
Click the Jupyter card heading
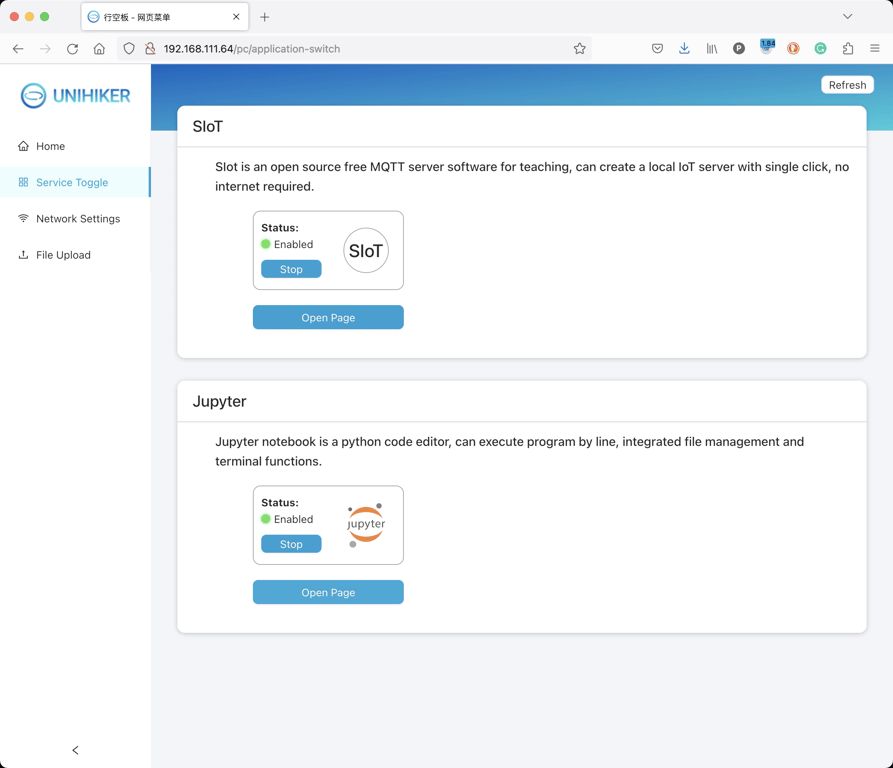219,401
